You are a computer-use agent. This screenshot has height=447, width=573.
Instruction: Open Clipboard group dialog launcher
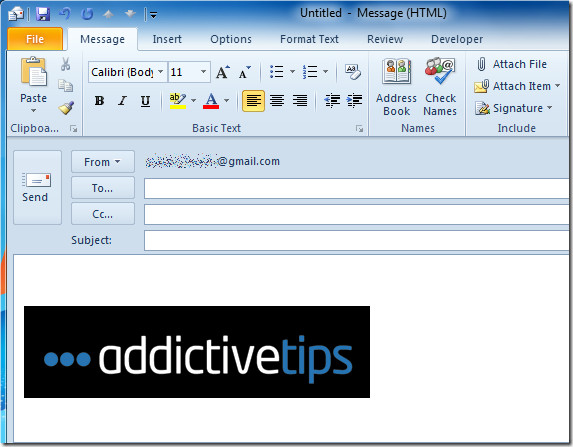73,128
